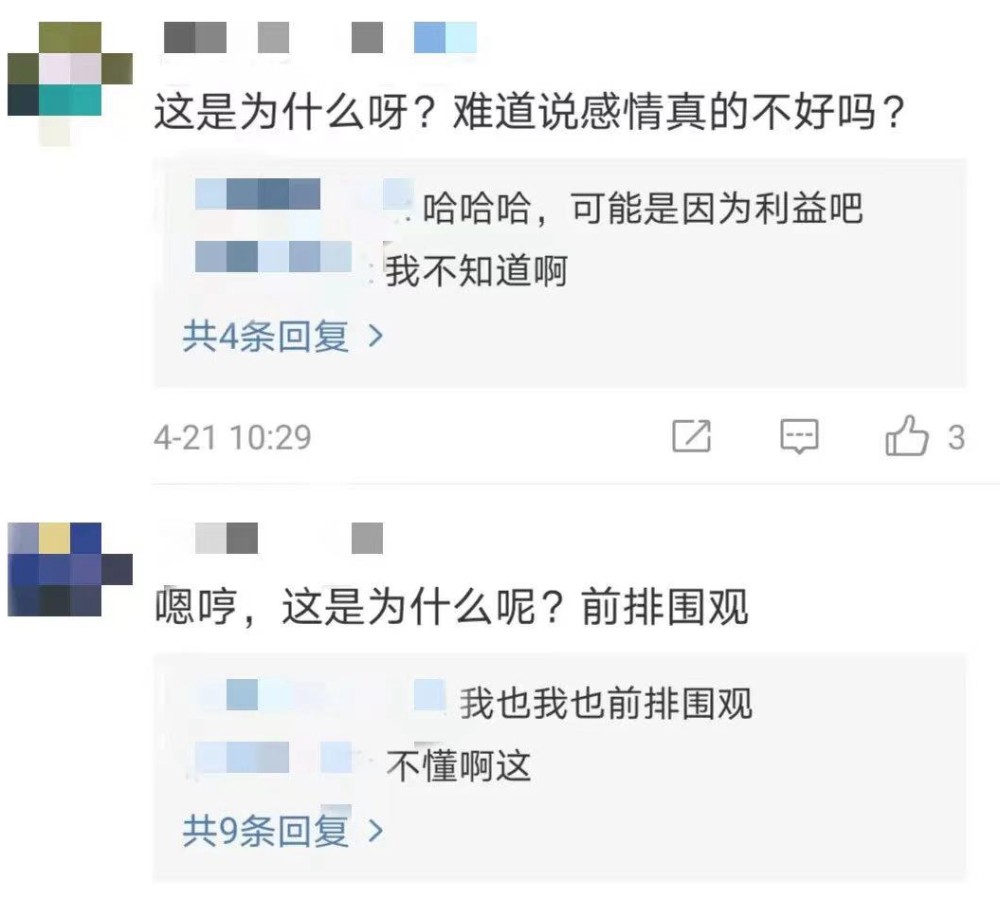Screen dimensions: 1000x900
Task: Open username of reply 不懂啊这 author
Action: (x=274, y=757)
